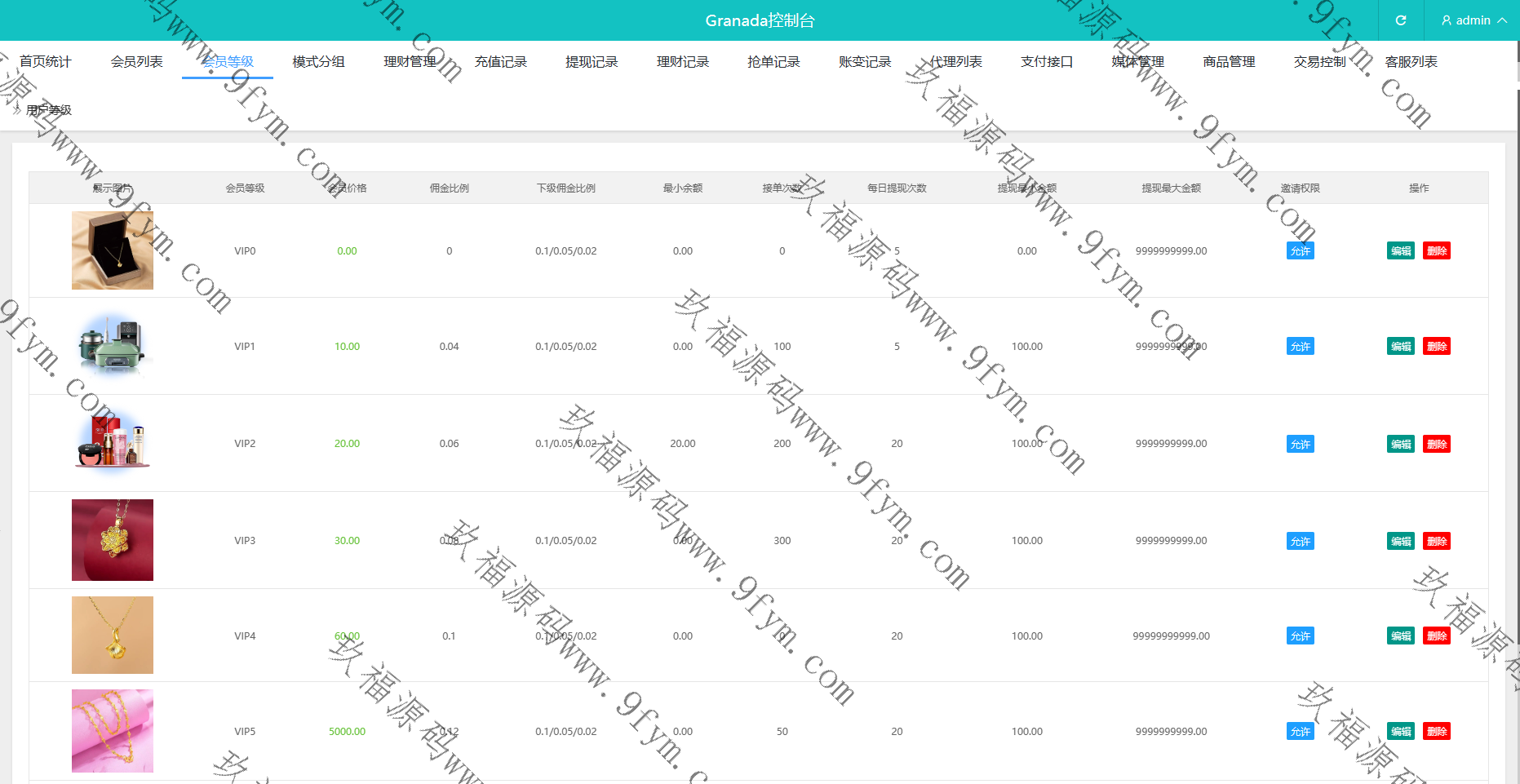
Task: Open VIP1 kitchen appliances image
Action: coord(113,346)
